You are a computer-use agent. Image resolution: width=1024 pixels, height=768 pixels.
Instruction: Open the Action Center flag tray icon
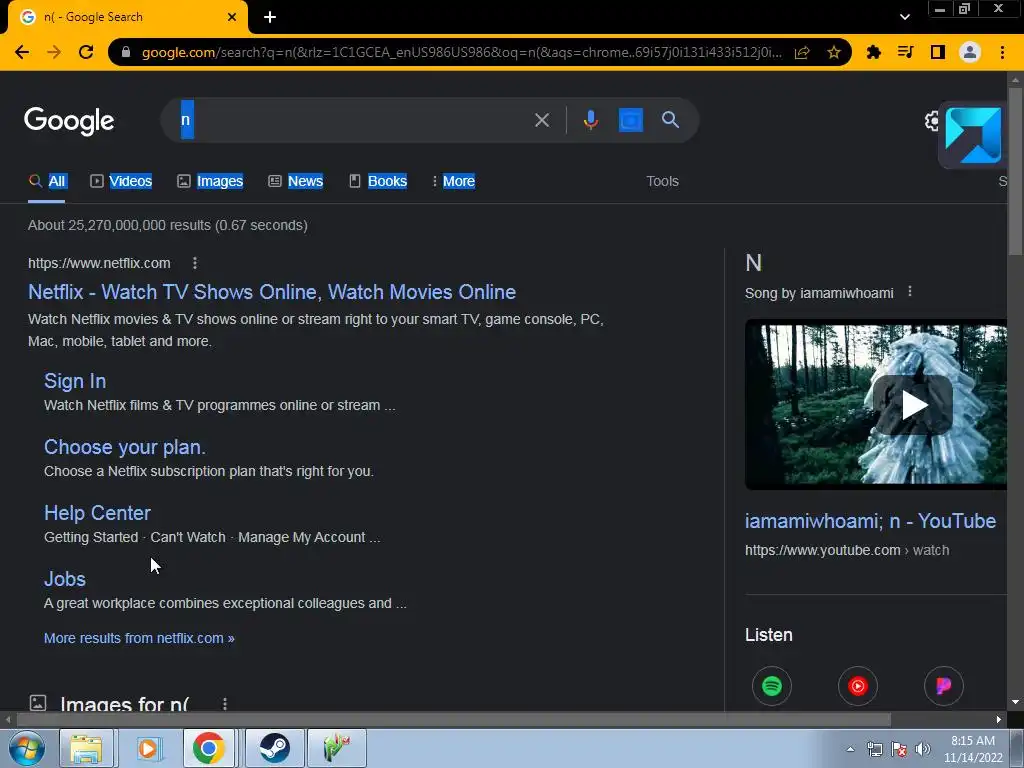pos(899,749)
